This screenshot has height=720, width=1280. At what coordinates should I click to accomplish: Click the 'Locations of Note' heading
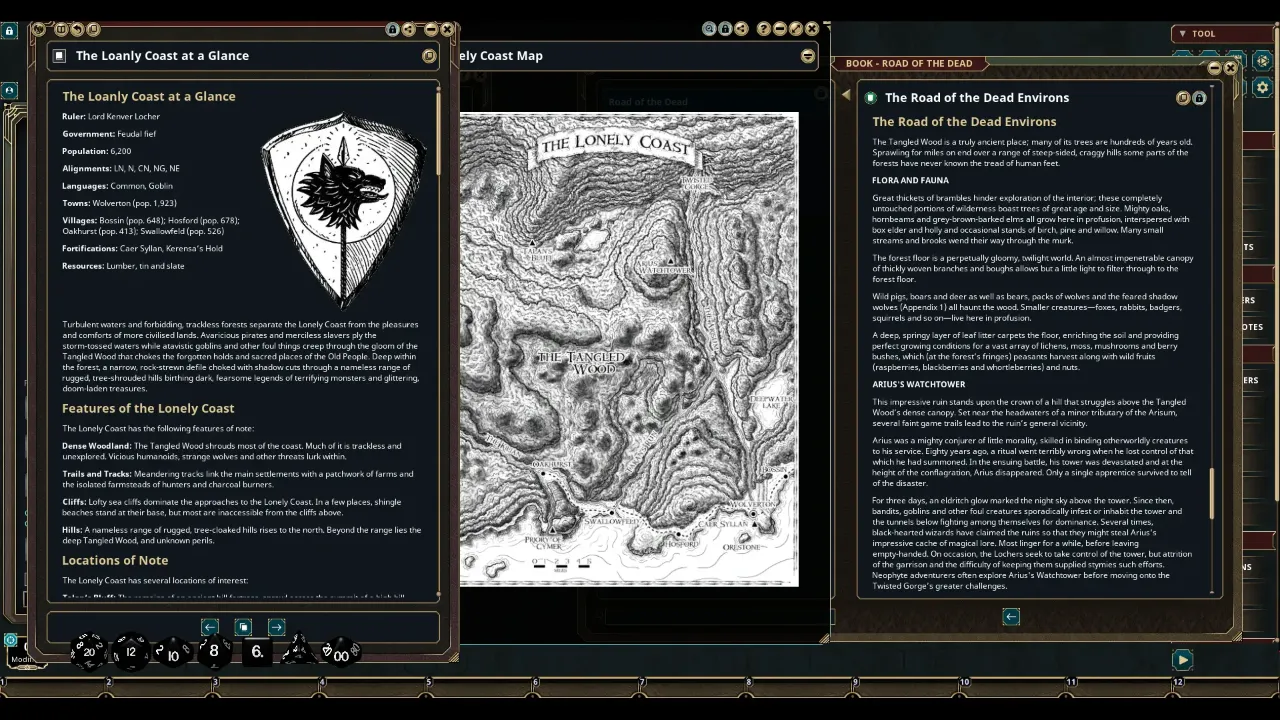[x=115, y=560]
